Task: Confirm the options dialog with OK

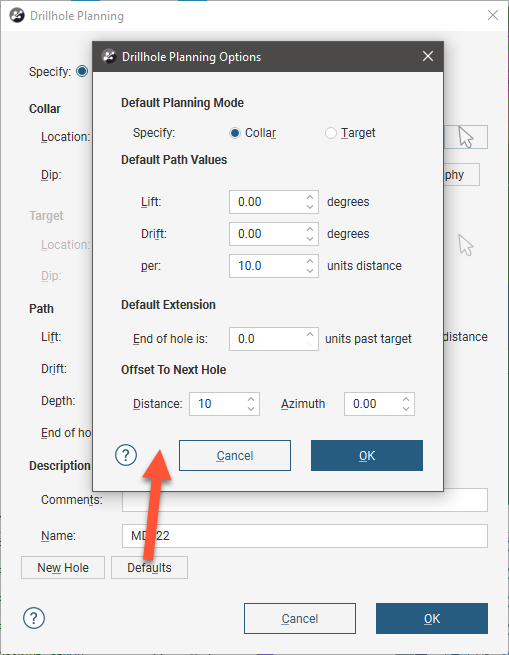Action: tap(367, 455)
